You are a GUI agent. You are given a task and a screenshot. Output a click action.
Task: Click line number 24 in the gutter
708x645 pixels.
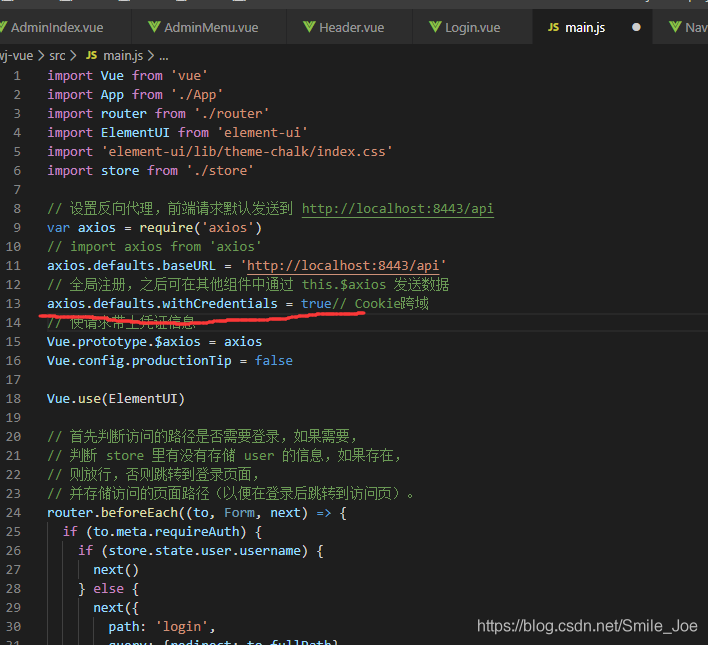[x=13, y=512]
